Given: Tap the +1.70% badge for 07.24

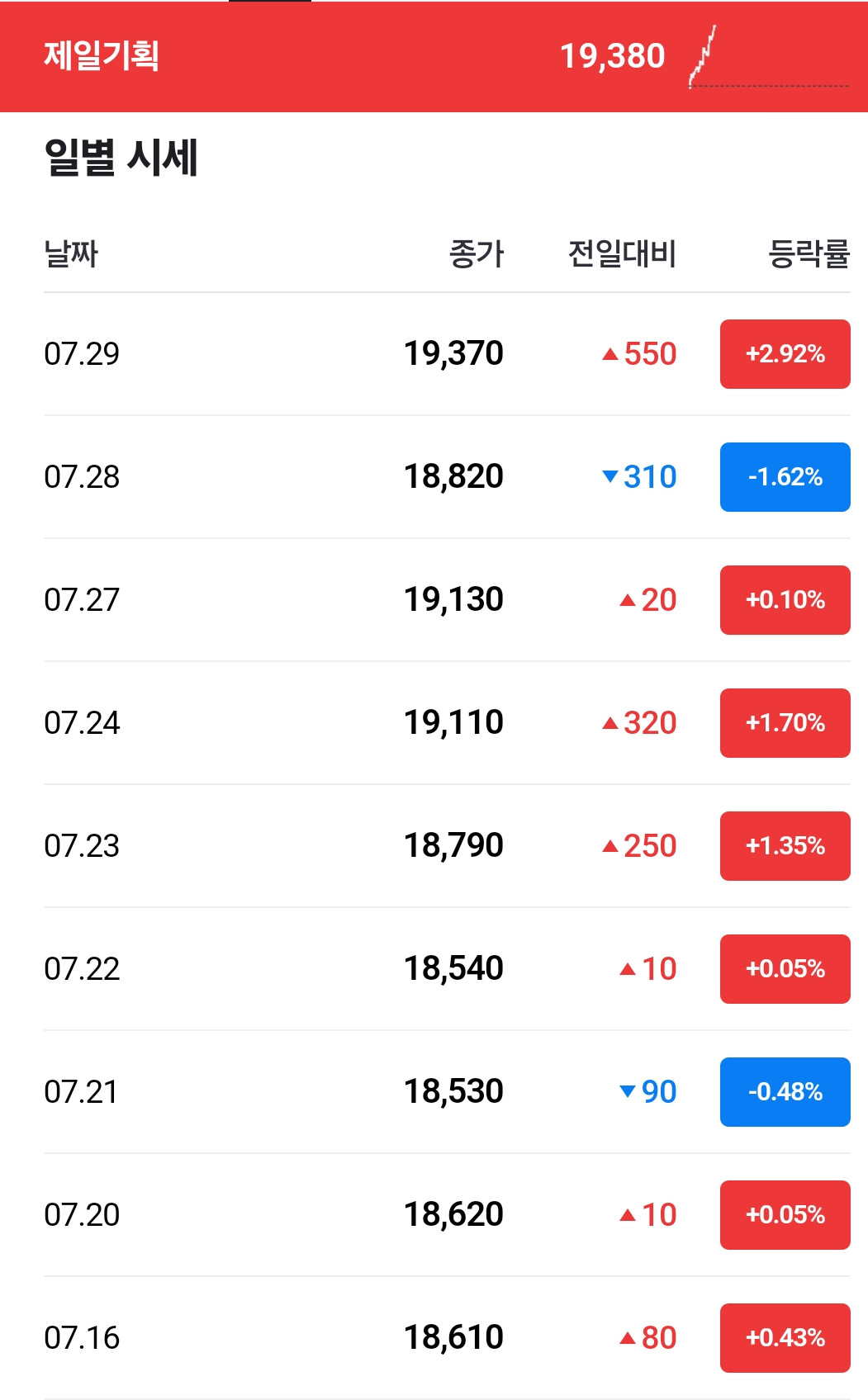Looking at the screenshot, I should (x=785, y=723).
